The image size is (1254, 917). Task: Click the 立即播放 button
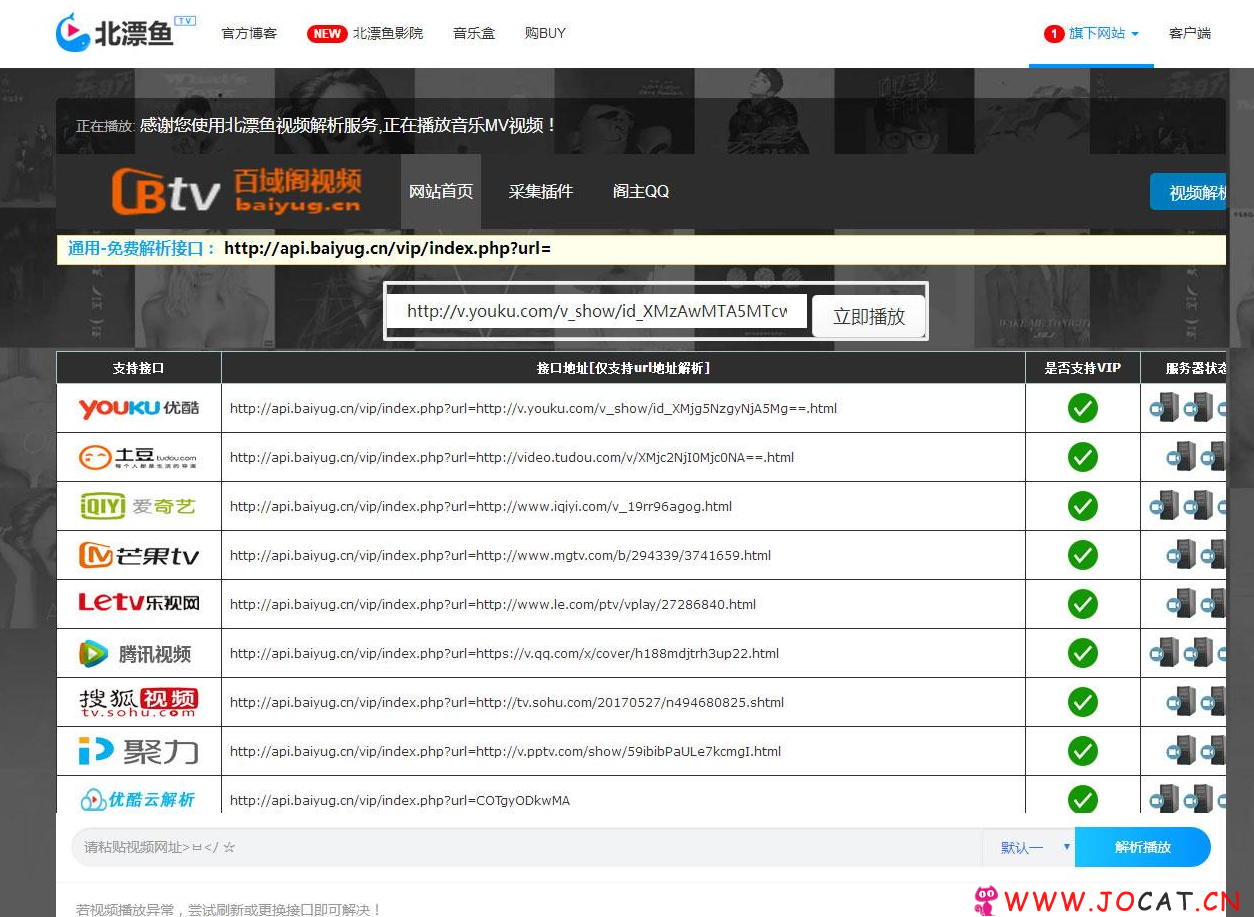[869, 316]
